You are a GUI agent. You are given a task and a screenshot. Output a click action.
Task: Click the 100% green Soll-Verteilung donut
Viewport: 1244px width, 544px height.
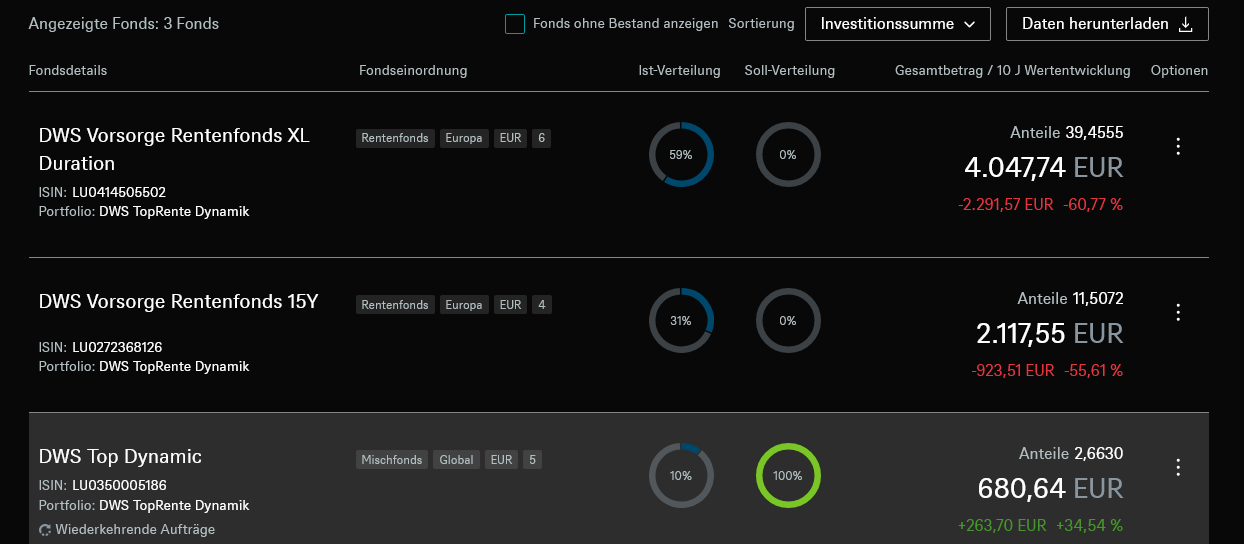(x=788, y=476)
